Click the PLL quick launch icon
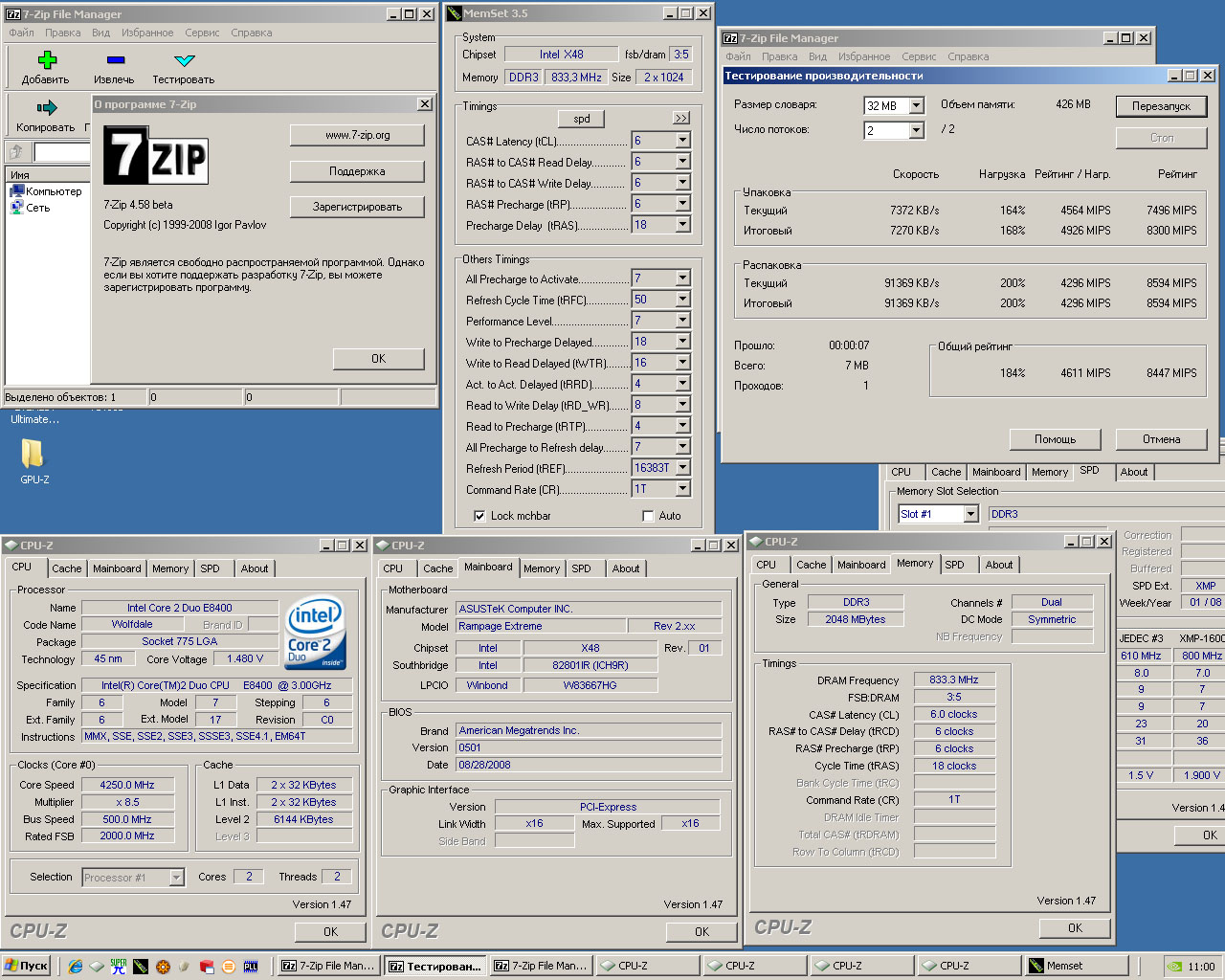Screen dimensions: 1225x980 251,967
